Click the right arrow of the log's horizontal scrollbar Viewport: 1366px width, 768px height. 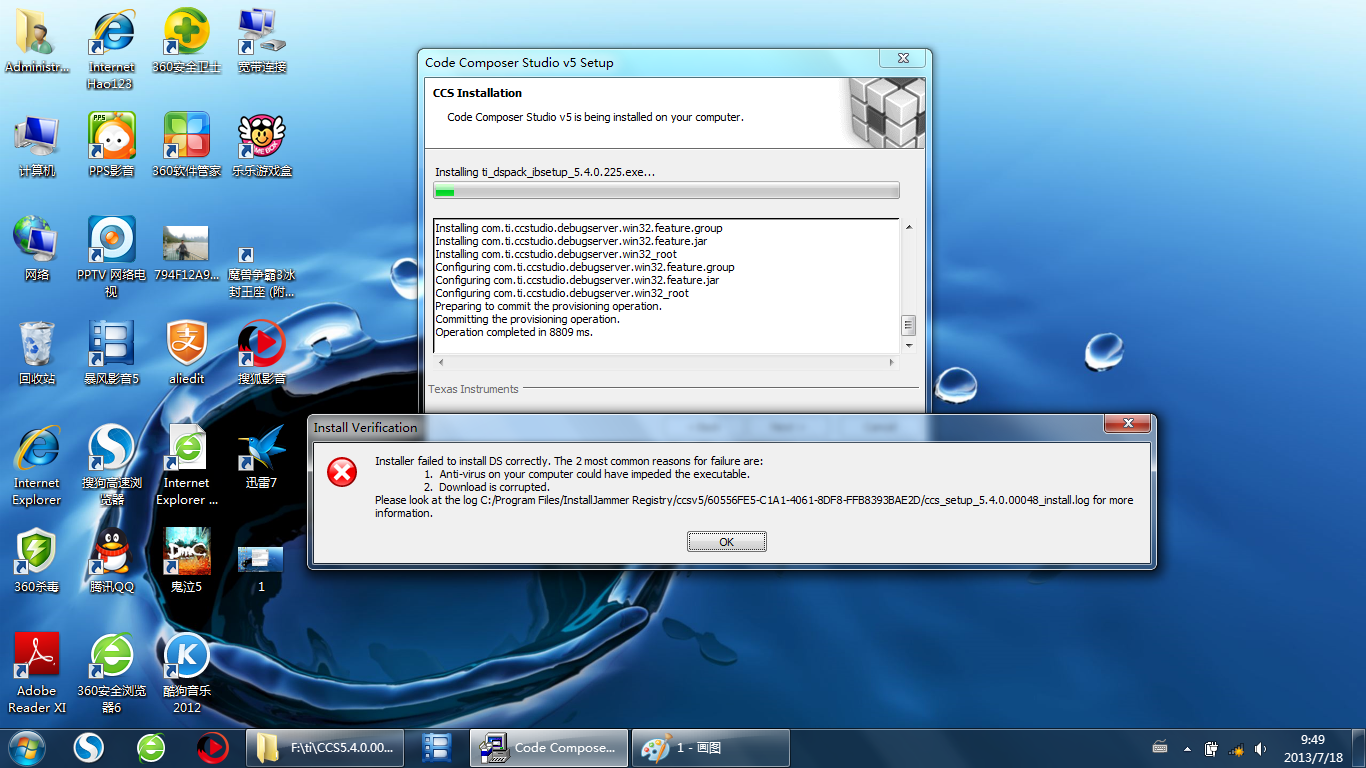[893, 362]
